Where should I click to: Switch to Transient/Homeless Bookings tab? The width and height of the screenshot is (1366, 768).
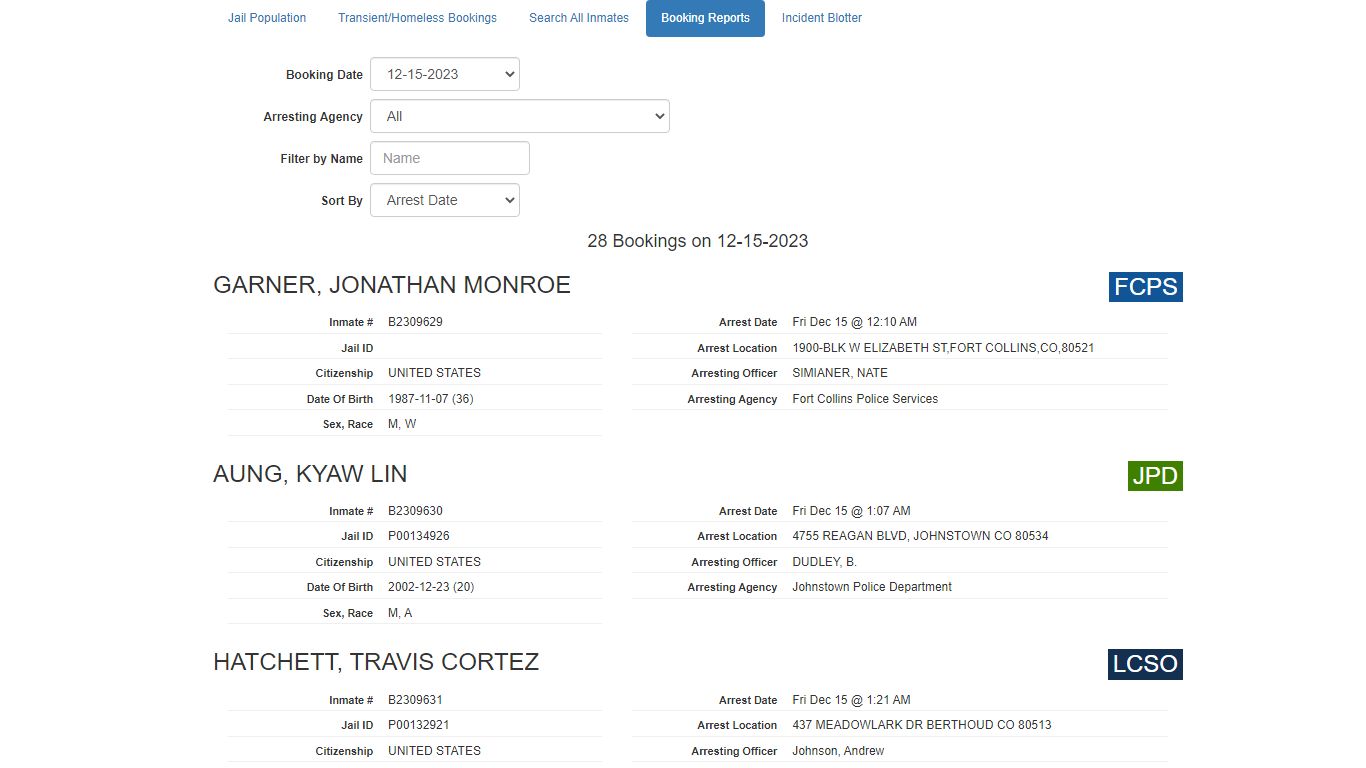click(417, 18)
